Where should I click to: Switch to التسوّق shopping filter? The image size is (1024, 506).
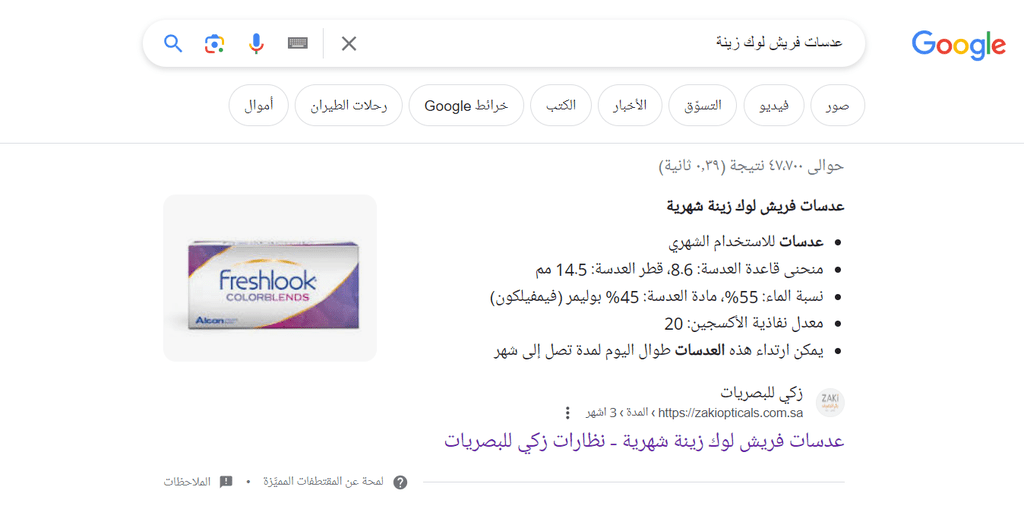[x=703, y=105]
